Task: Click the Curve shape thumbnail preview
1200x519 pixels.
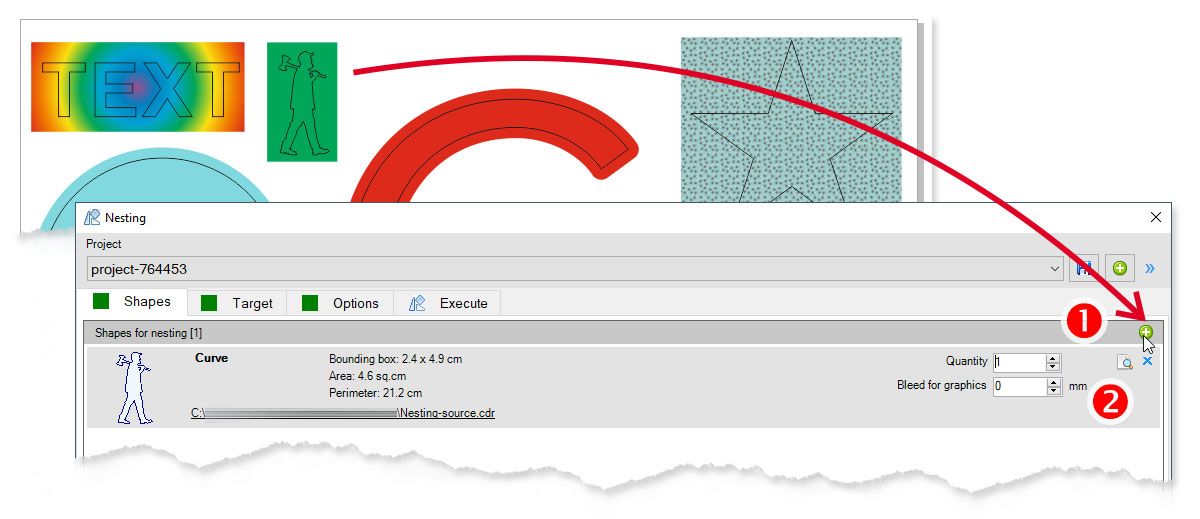Action: [x=133, y=388]
